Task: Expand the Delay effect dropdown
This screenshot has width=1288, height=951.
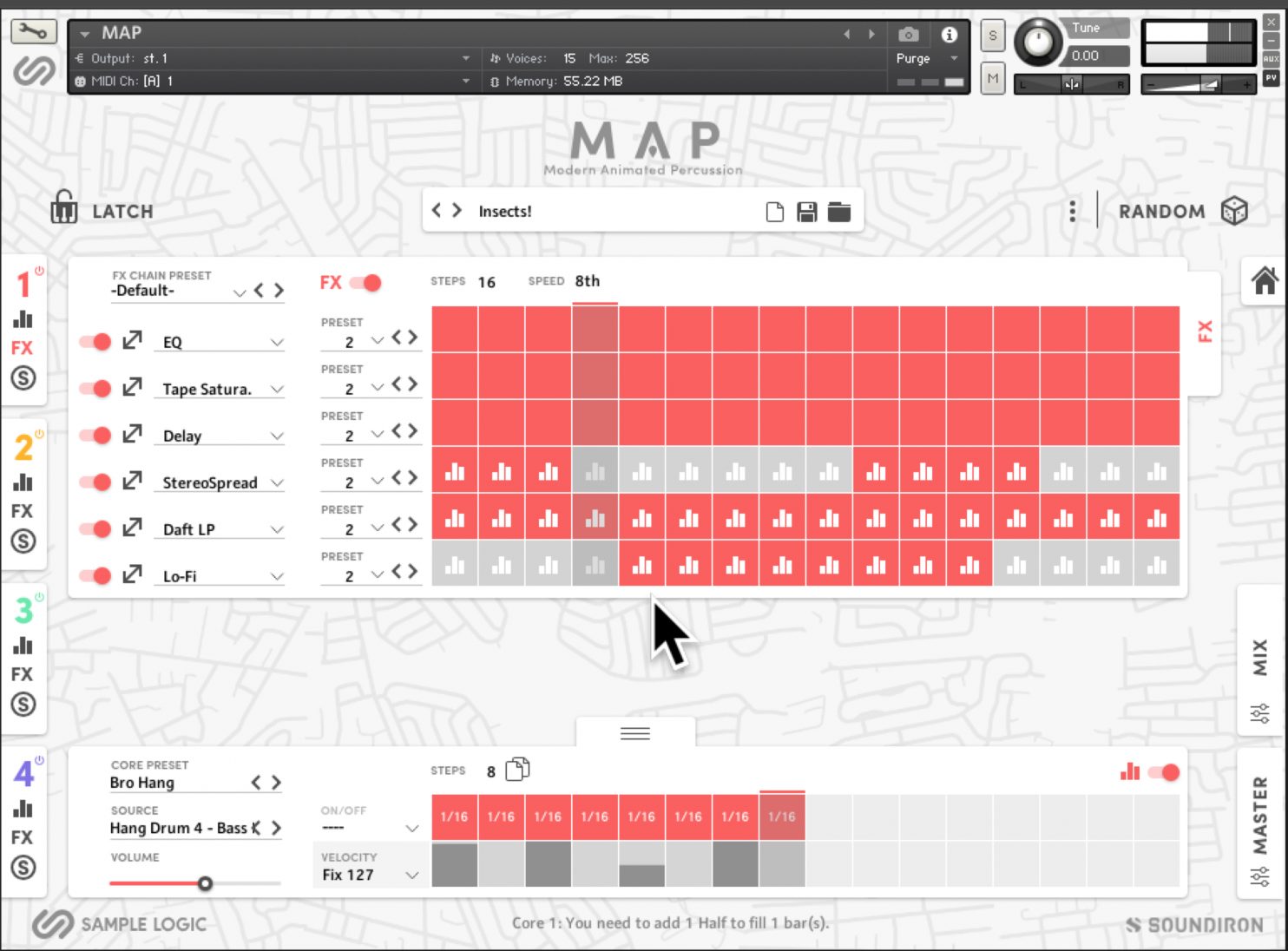Action: click(276, 436)
